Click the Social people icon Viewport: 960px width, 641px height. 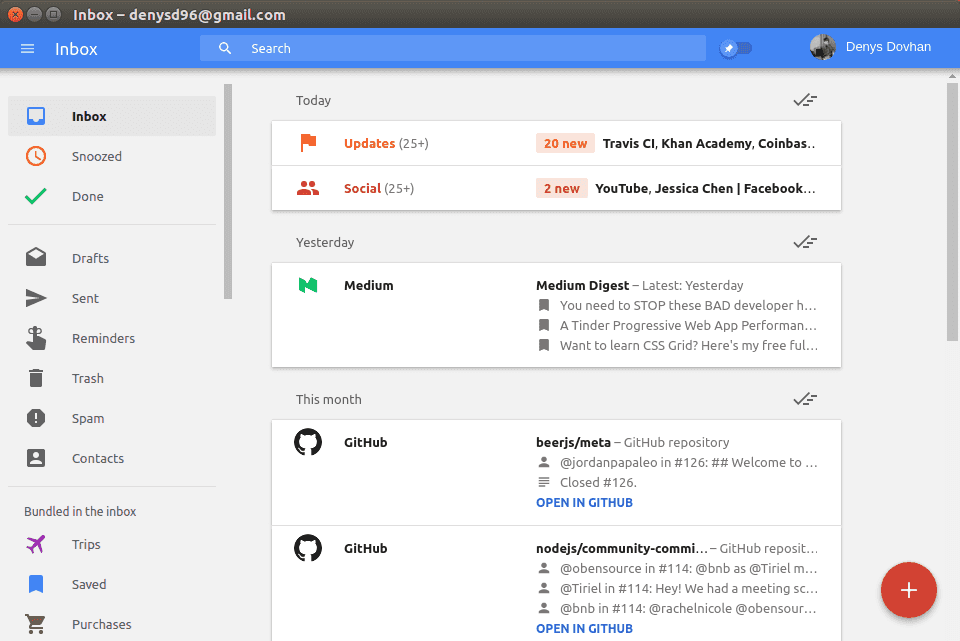tap(308, 188)
